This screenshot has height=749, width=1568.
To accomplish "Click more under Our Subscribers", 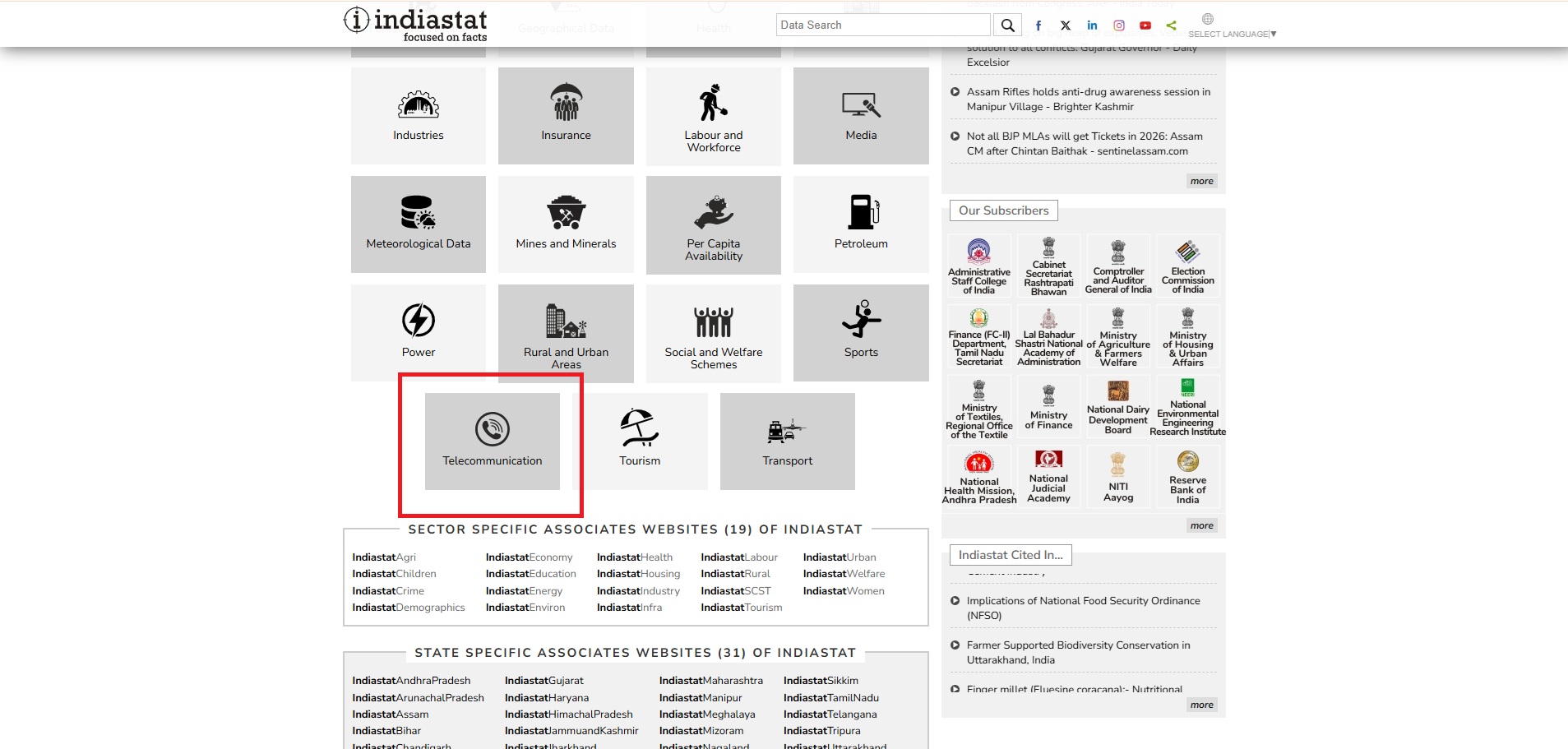I will coord(1201,525).
